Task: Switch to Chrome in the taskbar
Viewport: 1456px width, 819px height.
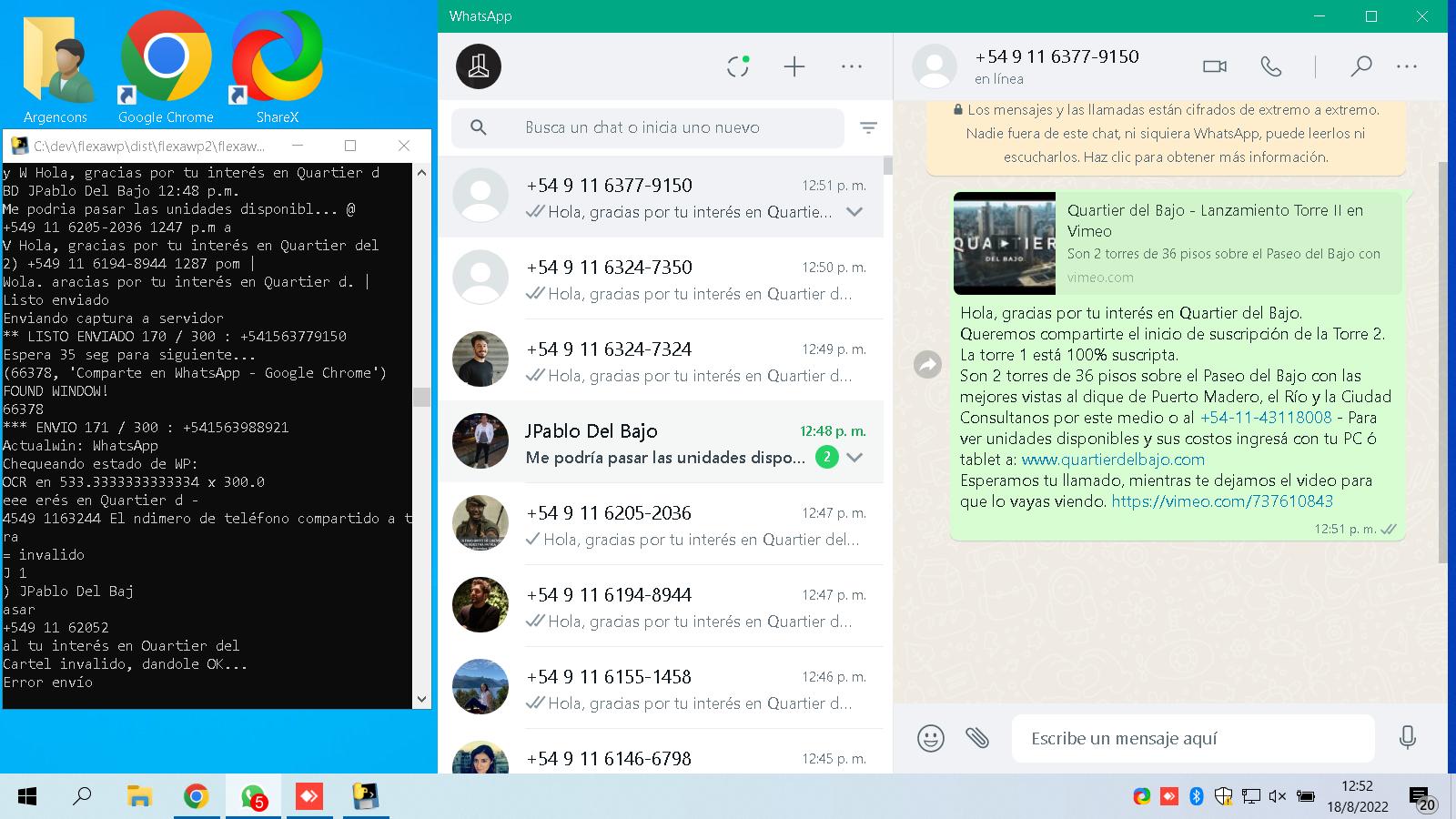Action: 196,797
